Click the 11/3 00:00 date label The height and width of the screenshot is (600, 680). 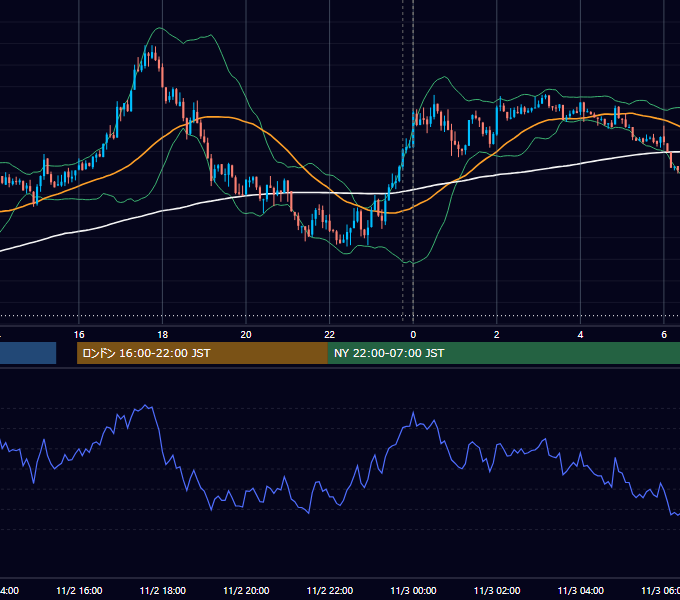pos(413,590)
